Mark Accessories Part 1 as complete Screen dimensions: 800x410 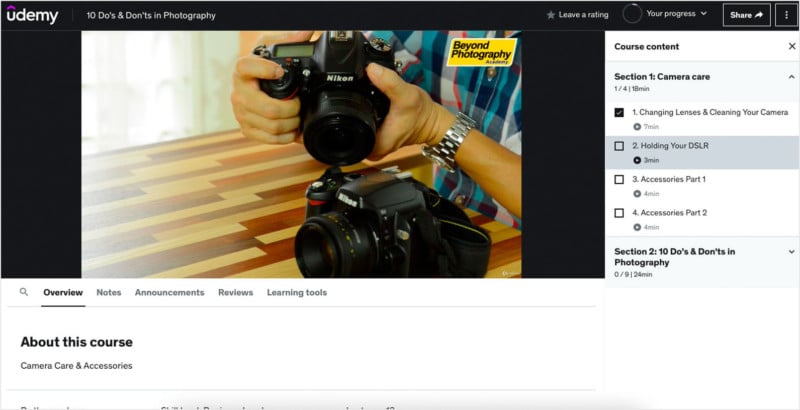pos(619,180)
